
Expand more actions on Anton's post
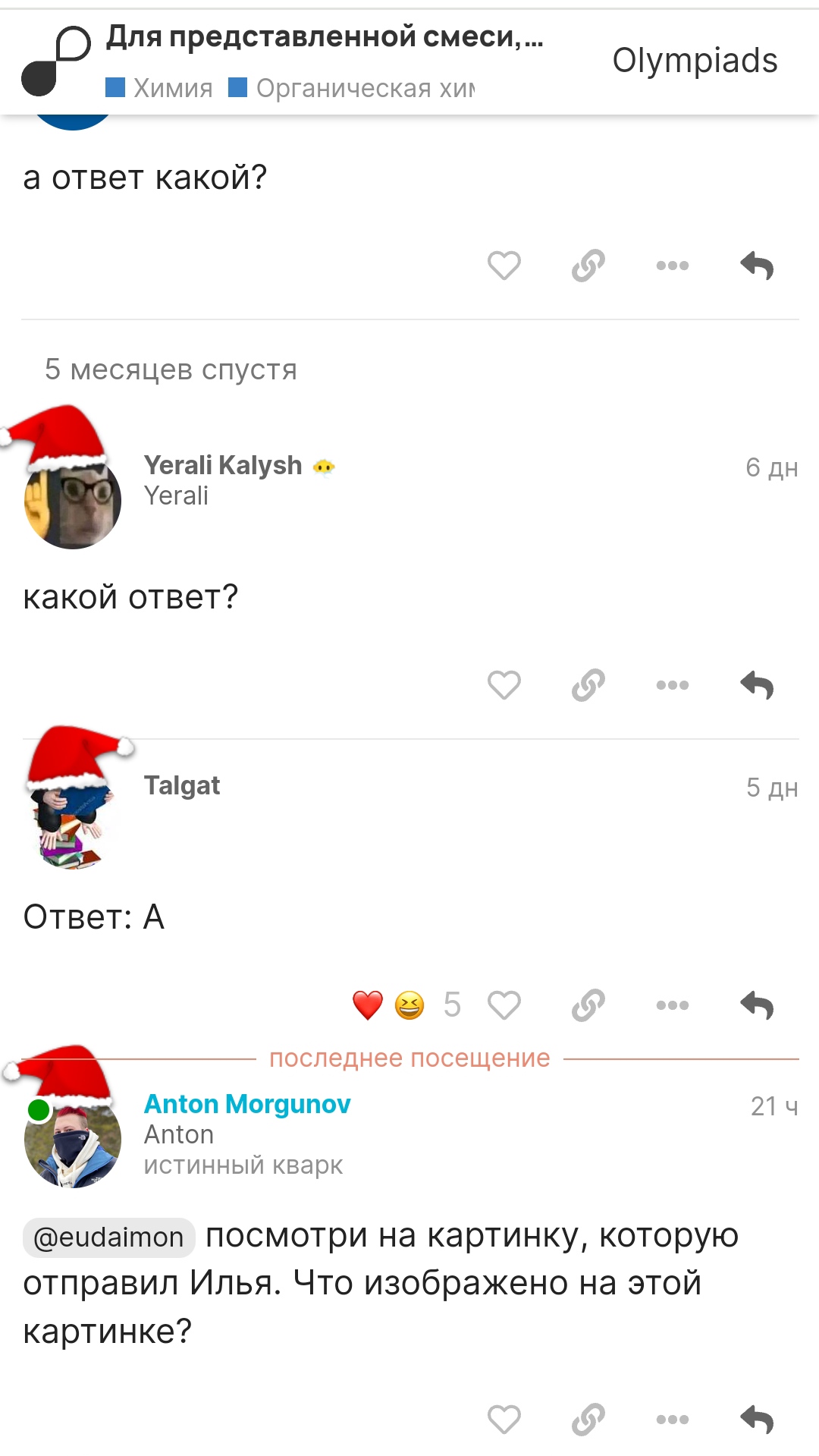pos(673,1419)
